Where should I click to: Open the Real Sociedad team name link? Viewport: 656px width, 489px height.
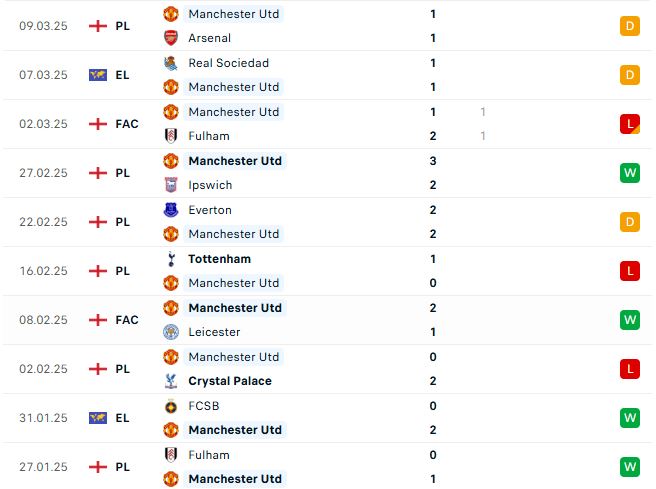tap(228, 63)
